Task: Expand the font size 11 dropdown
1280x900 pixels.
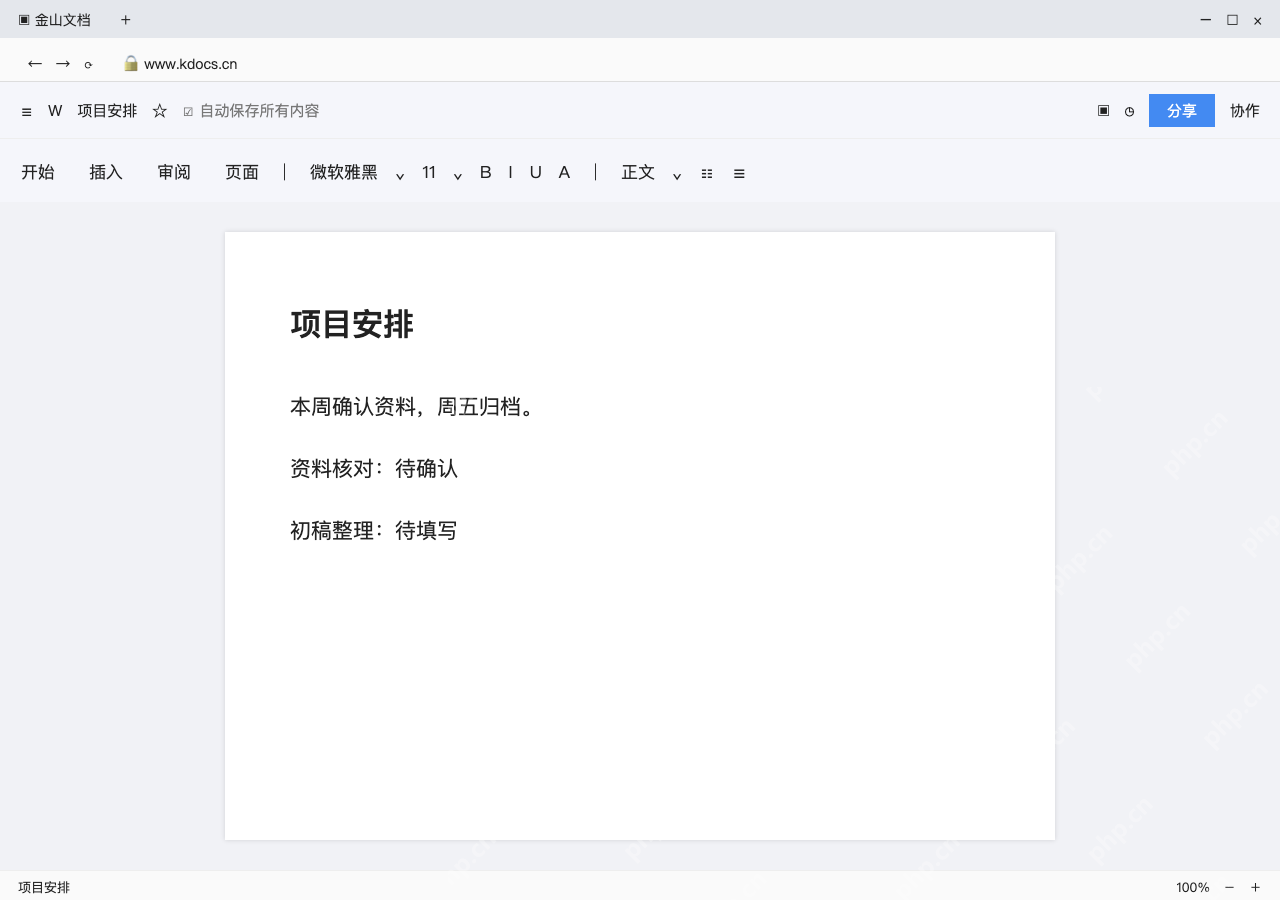Action: click(442, 172)
